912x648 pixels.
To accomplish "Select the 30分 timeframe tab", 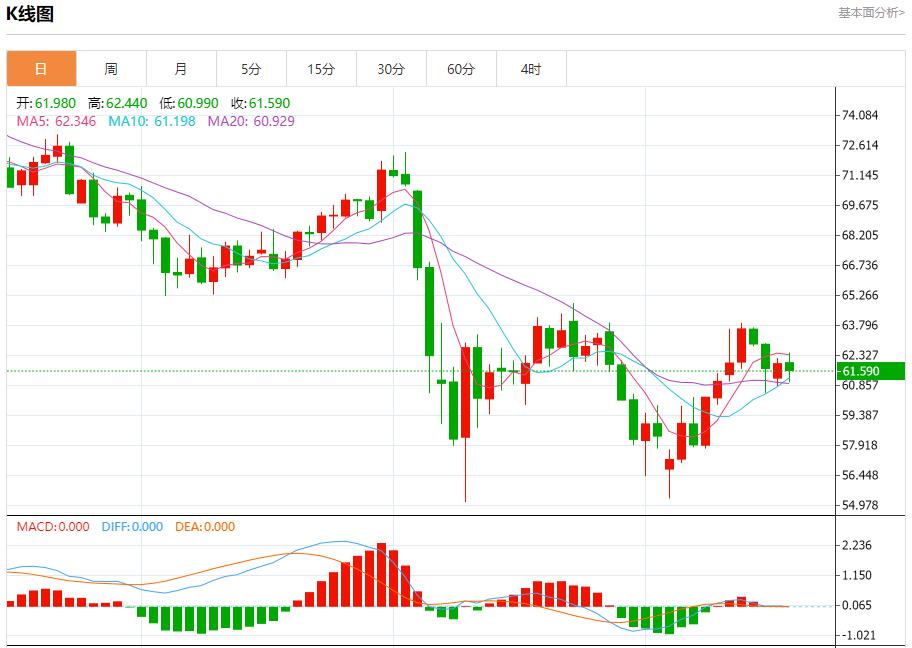I will click(391, 69).
